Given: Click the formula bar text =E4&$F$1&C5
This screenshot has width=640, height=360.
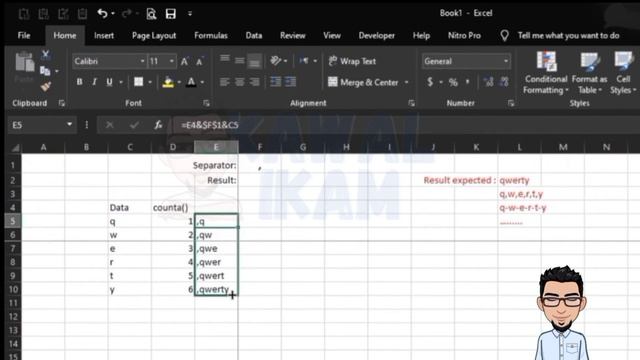Looking at the screenshot, I should (x=210, y=125).
